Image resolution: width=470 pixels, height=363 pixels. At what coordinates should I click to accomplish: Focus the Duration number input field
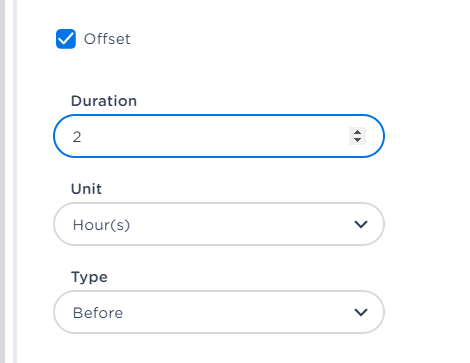pyautogui.click(x=219, y=136)
